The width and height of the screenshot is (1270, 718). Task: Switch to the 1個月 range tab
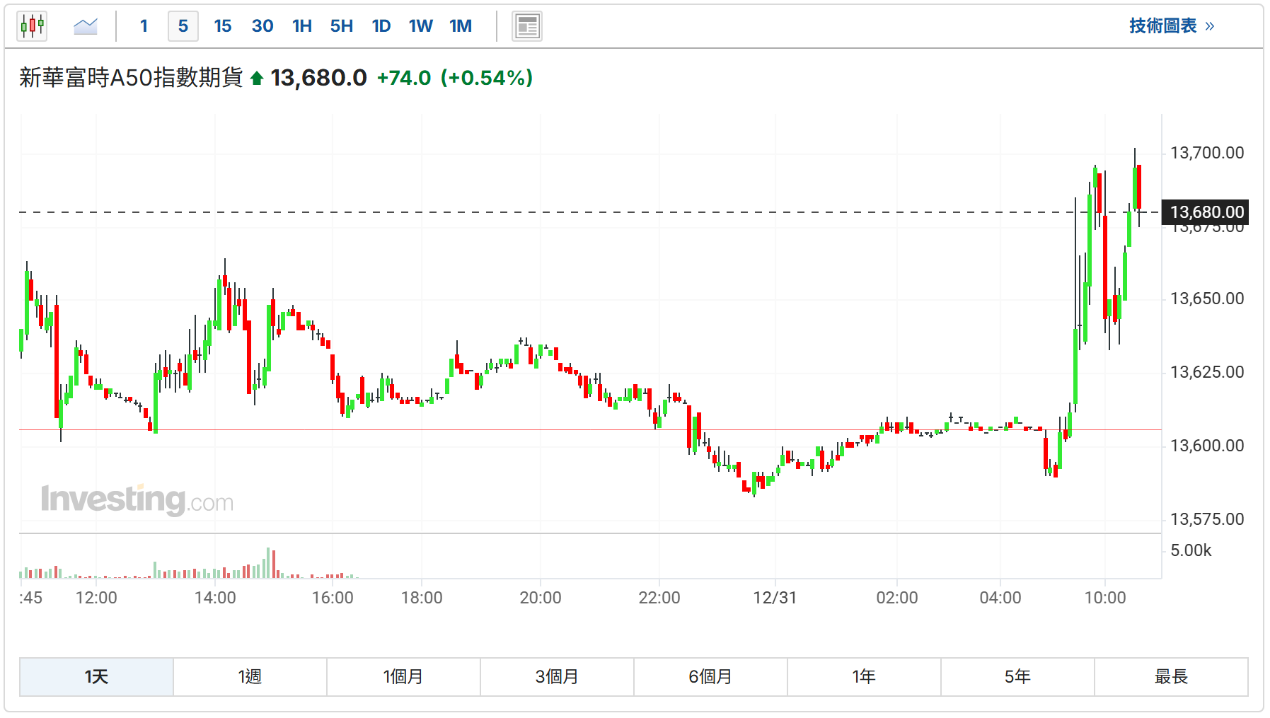tap(403, 677)
